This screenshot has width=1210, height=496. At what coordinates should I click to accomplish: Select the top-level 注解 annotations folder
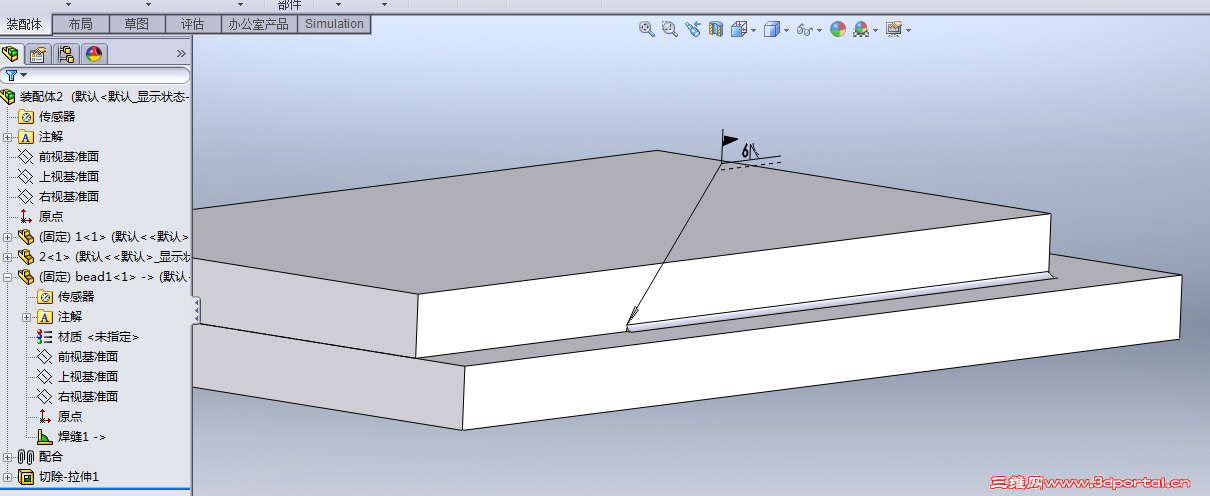point(41,137)
